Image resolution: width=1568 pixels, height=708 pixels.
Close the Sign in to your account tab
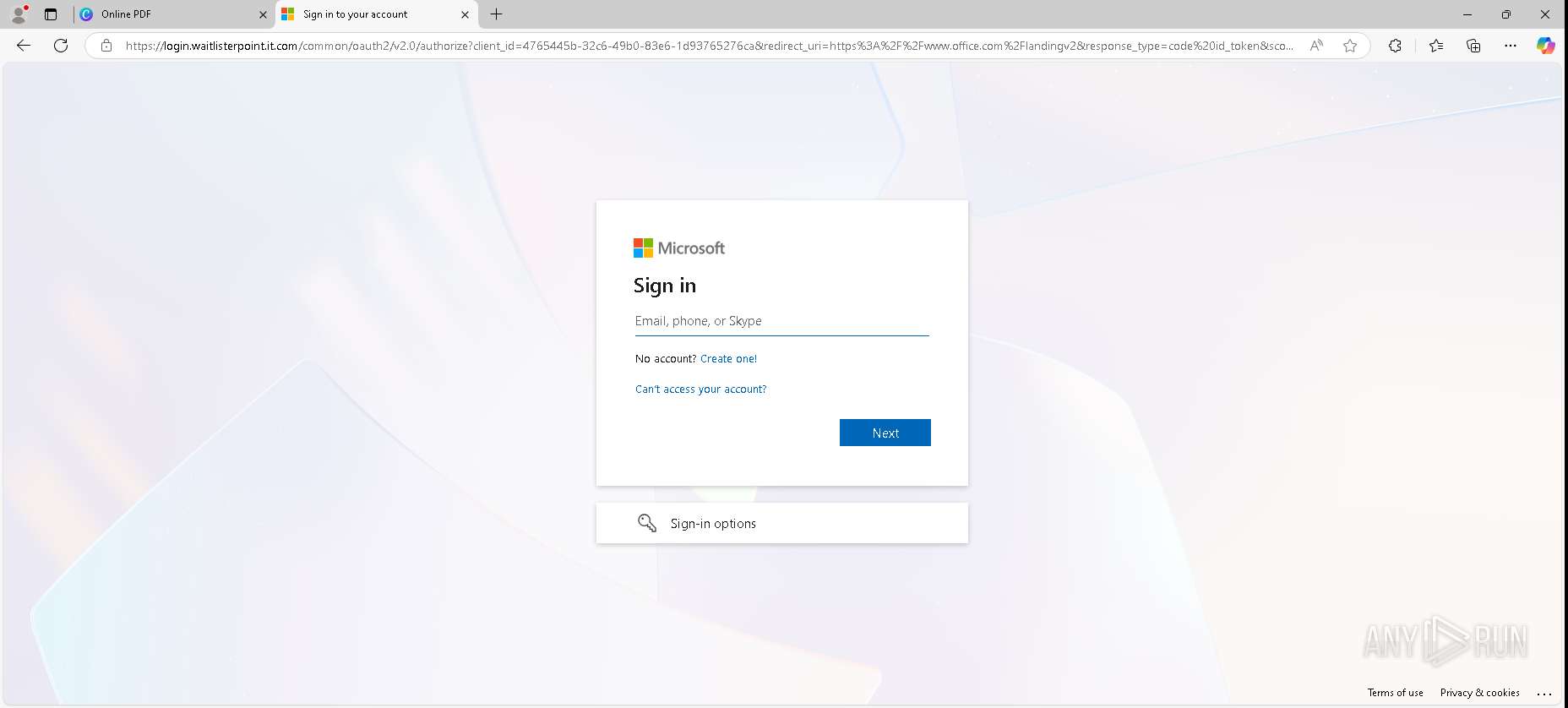pyautogui.click(x=465, y=14)
